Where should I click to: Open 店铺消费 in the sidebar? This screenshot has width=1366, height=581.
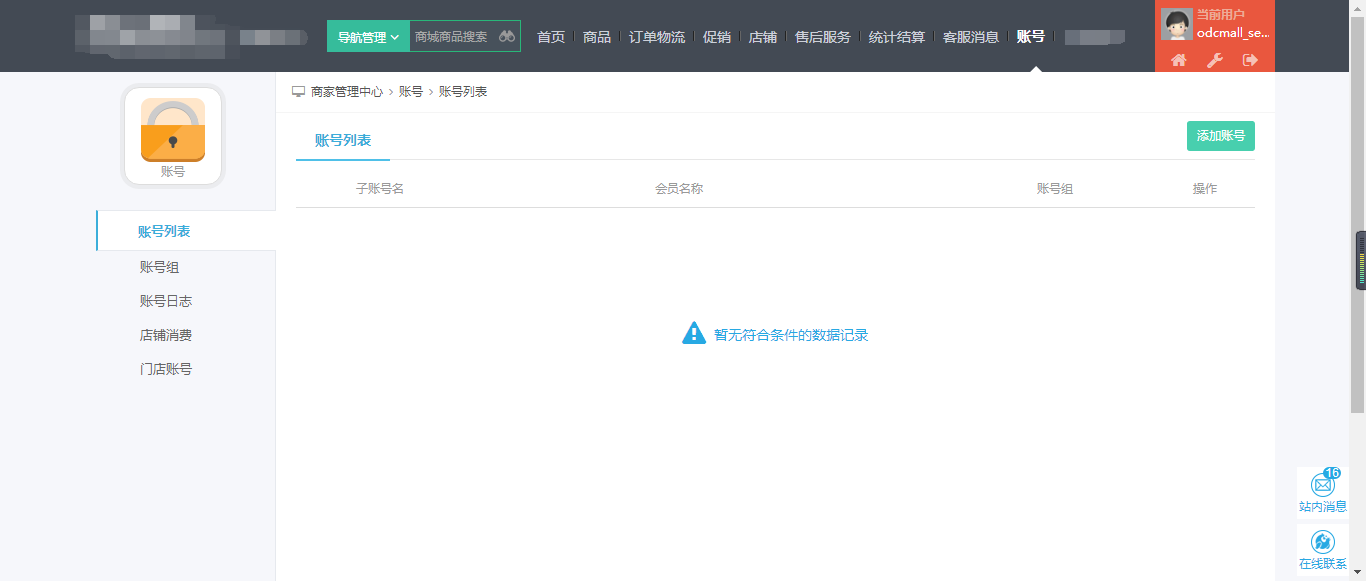point(166,335)
